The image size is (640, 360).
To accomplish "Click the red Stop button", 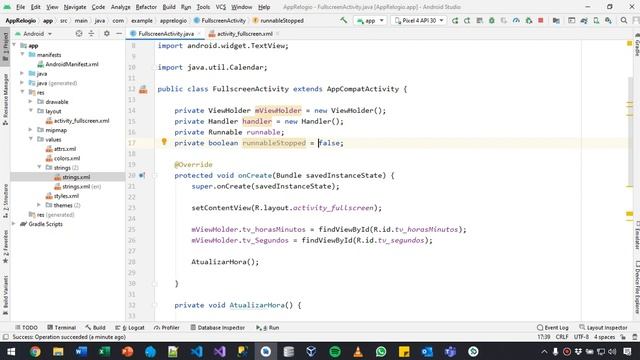I will tap(540, 20).
